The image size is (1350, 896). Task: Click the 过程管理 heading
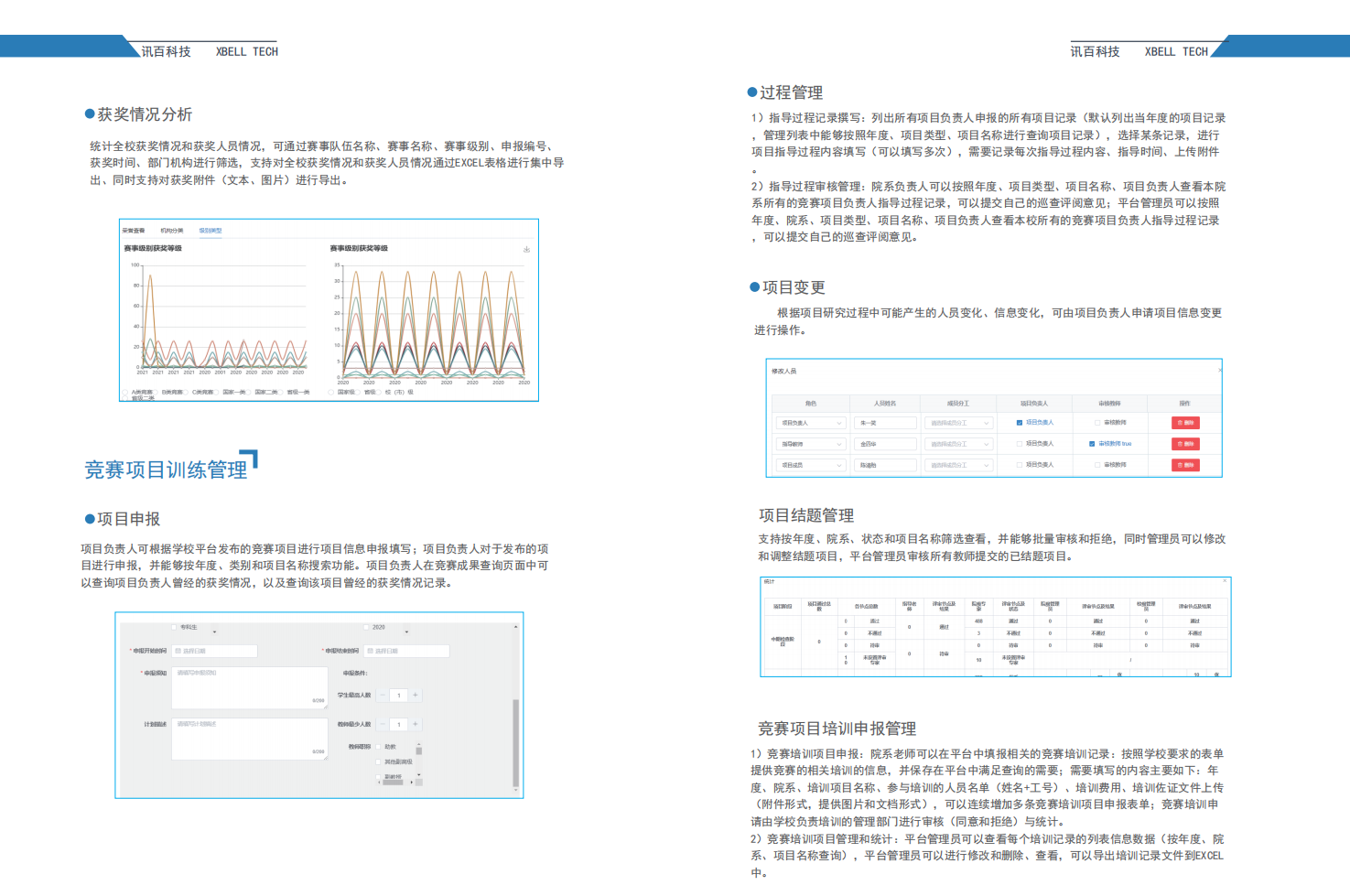click(791, 92)
